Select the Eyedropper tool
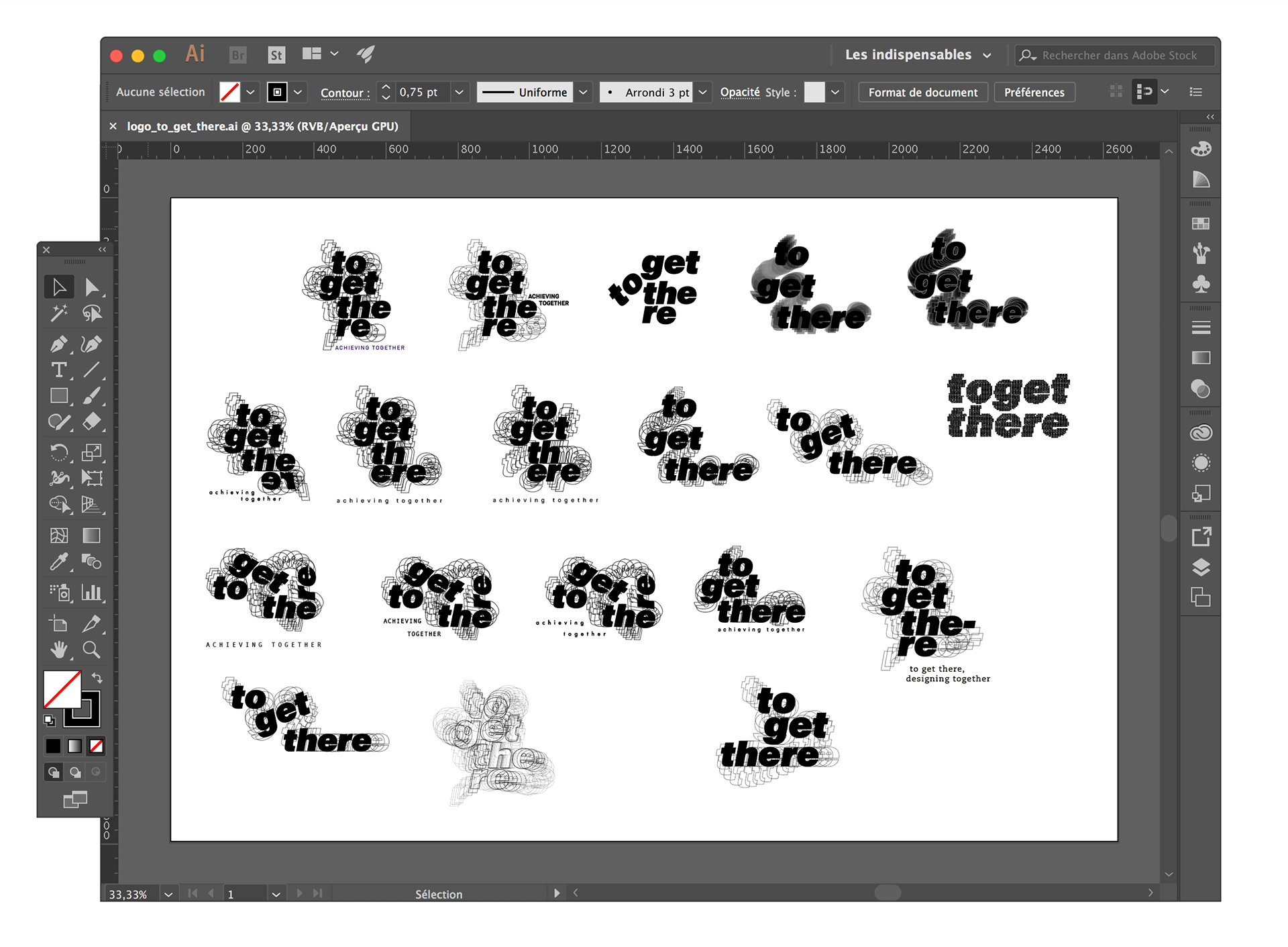Image resolution: width=1288 pixels, height=947 pixels. pos(59,562)
